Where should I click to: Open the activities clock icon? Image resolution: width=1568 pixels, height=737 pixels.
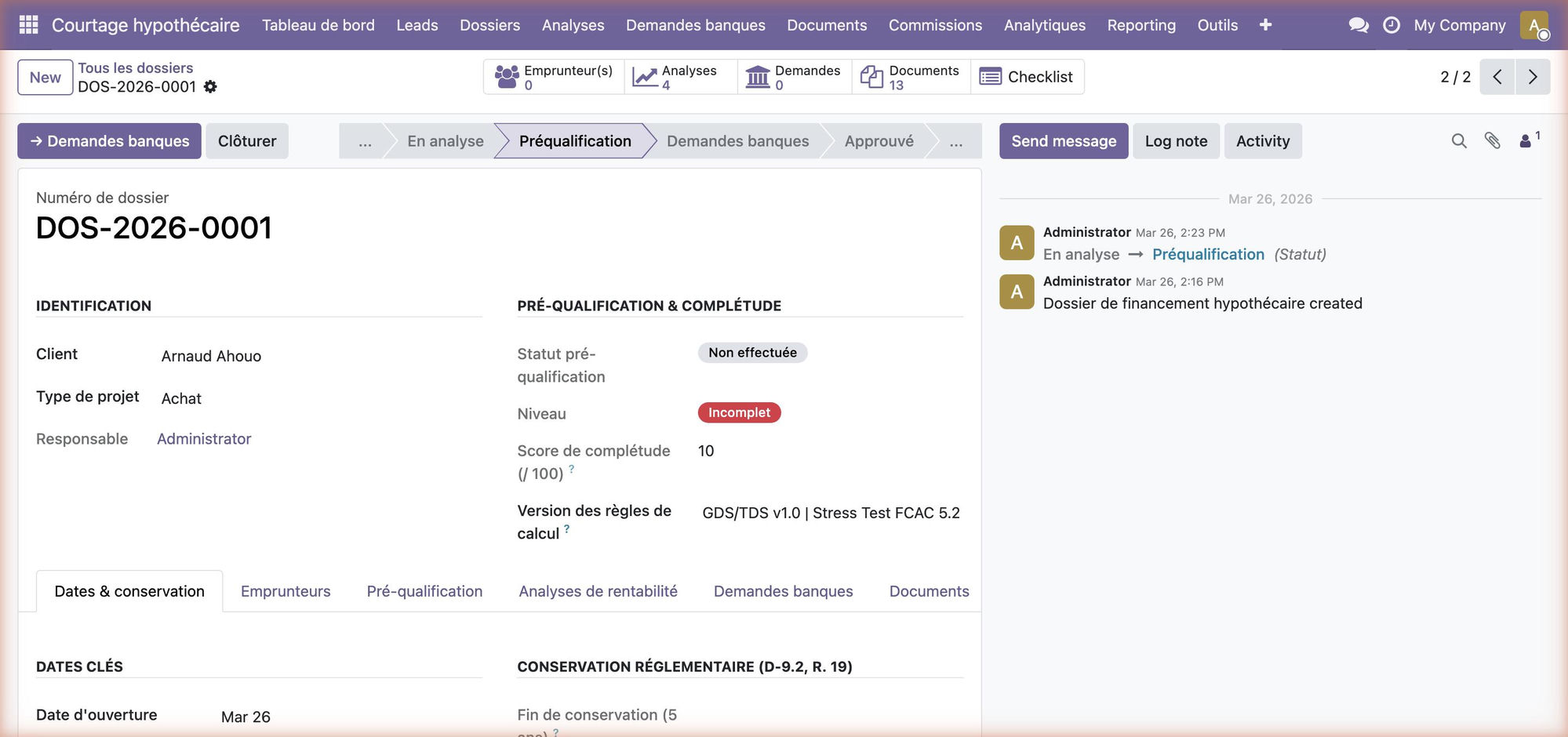coord(1392,25)
